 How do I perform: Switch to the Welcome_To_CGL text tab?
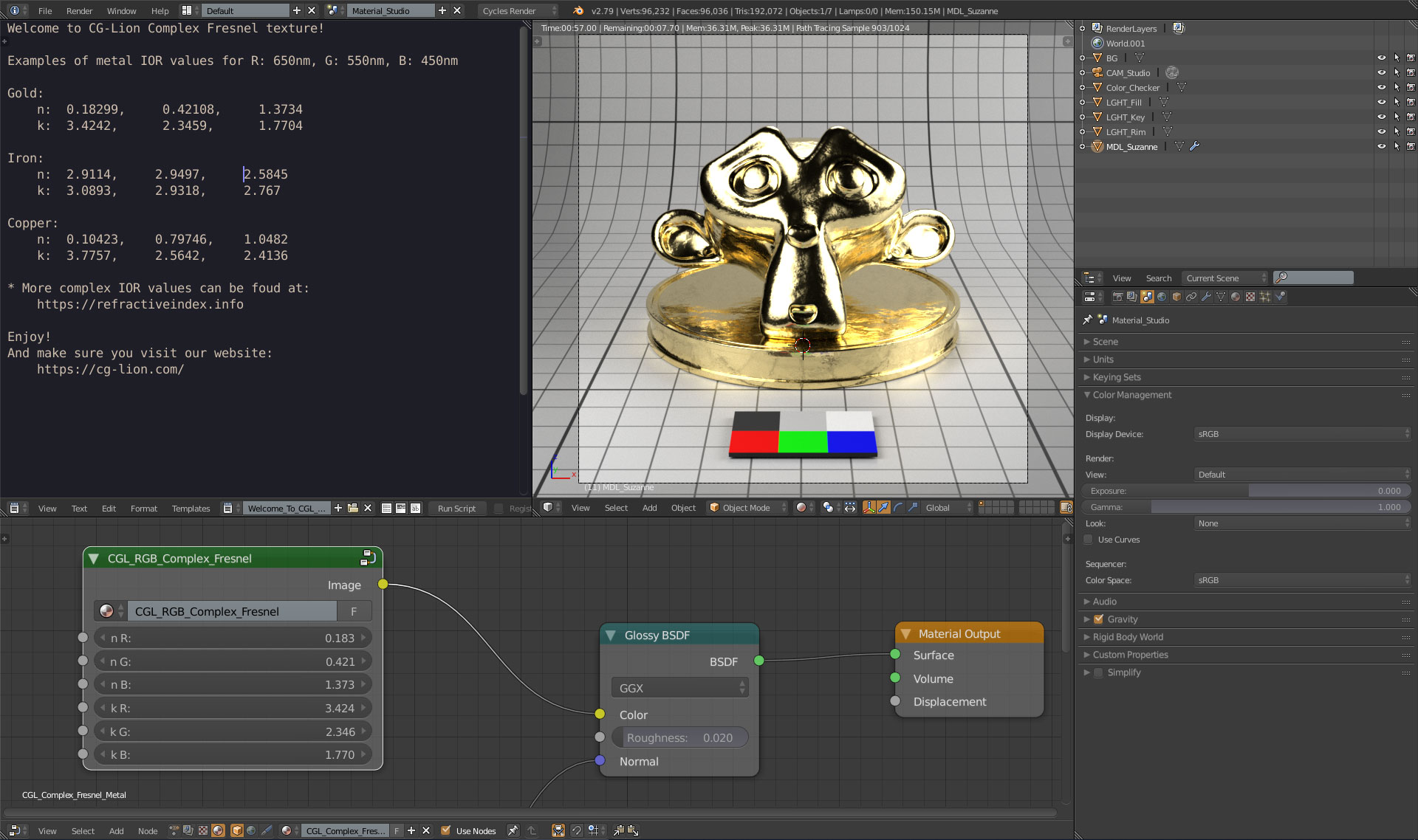coord(287,508)
